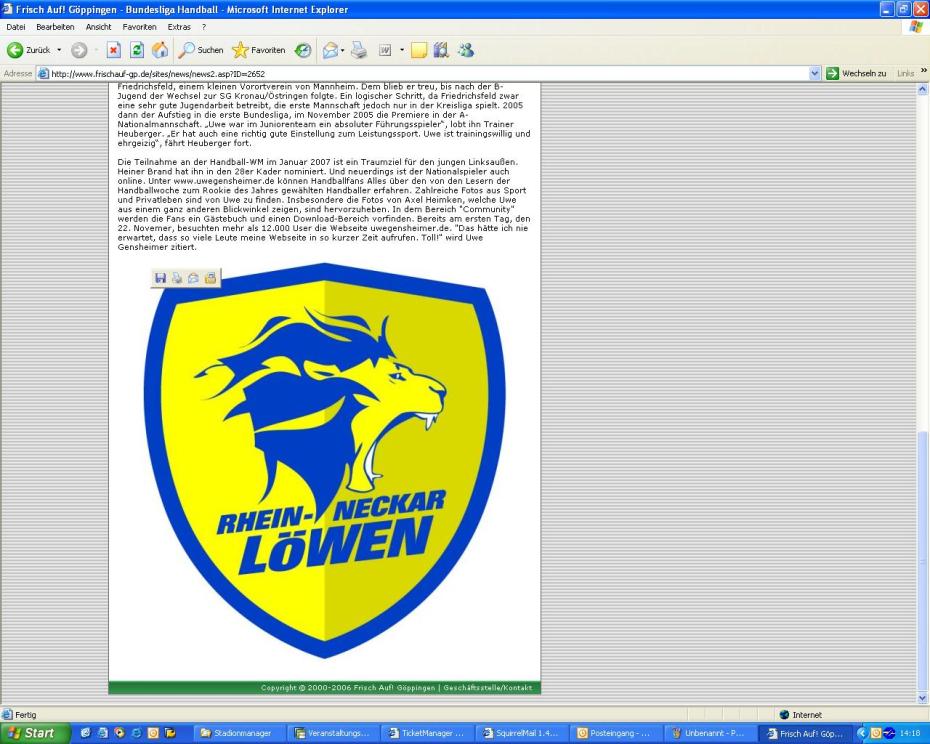Viewport: 930px width, 744px height.
Task: Open the Windows Start button
Action: (x=35, y=733)
